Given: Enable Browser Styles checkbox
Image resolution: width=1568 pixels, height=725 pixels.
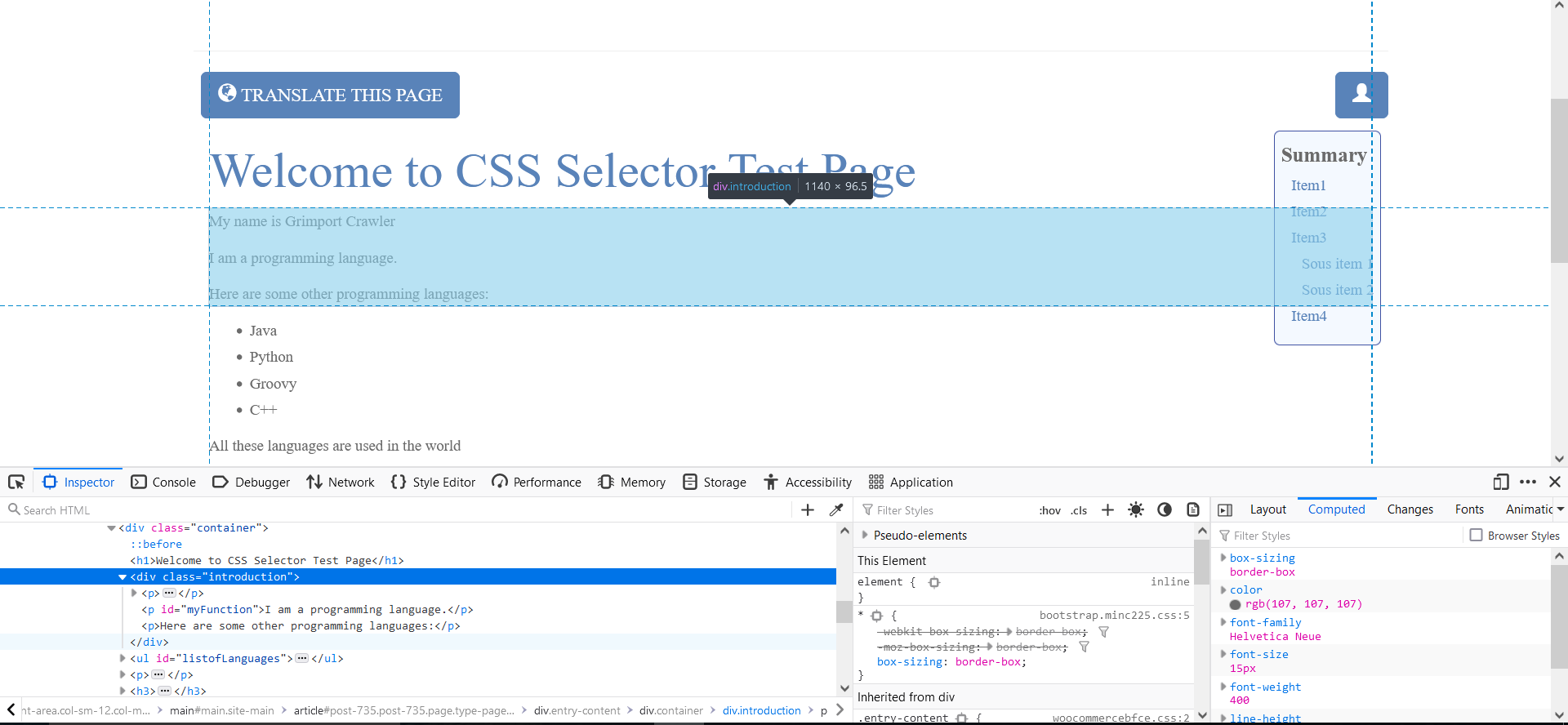Looking at the screenshot, I should pos(1476,535).
